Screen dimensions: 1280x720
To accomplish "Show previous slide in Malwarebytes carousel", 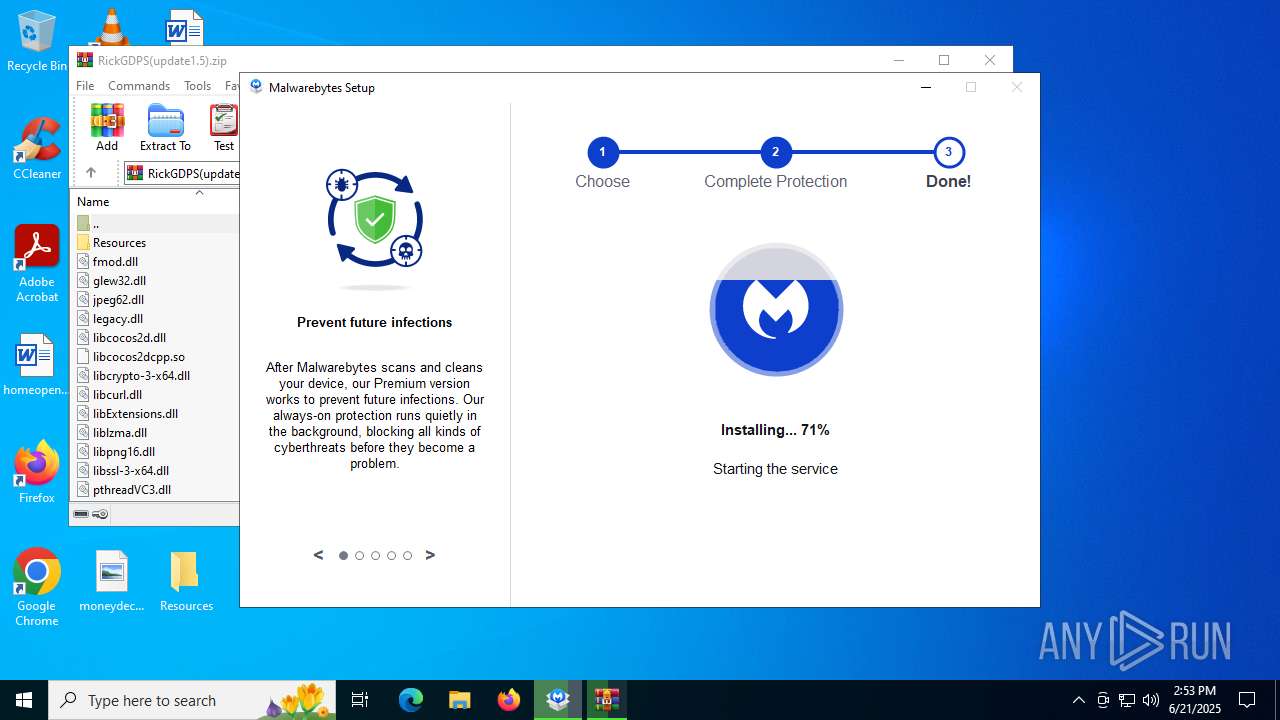I will pyautogui.click(x=319, y=555).
